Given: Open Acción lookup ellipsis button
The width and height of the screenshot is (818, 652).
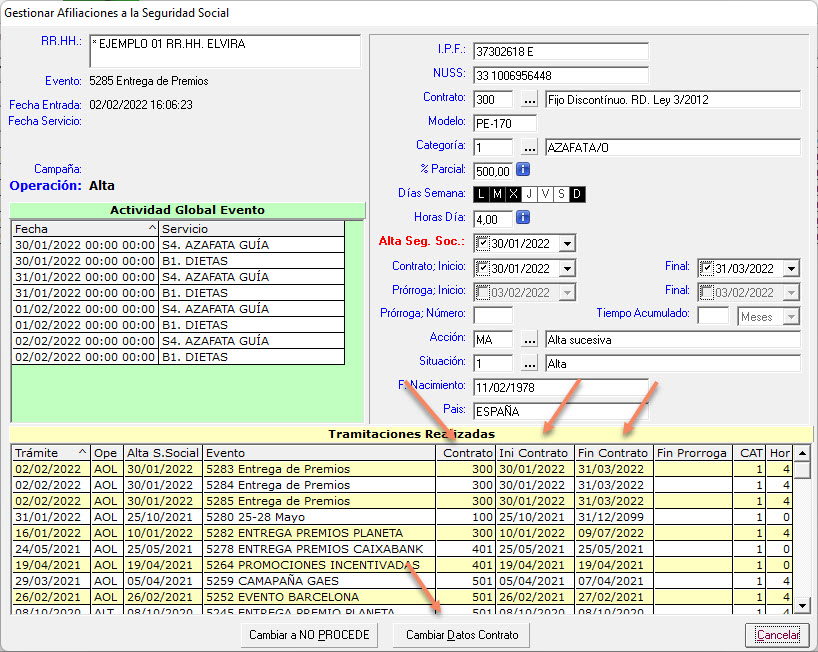Looking at the screenshot, I should [530, 340].
